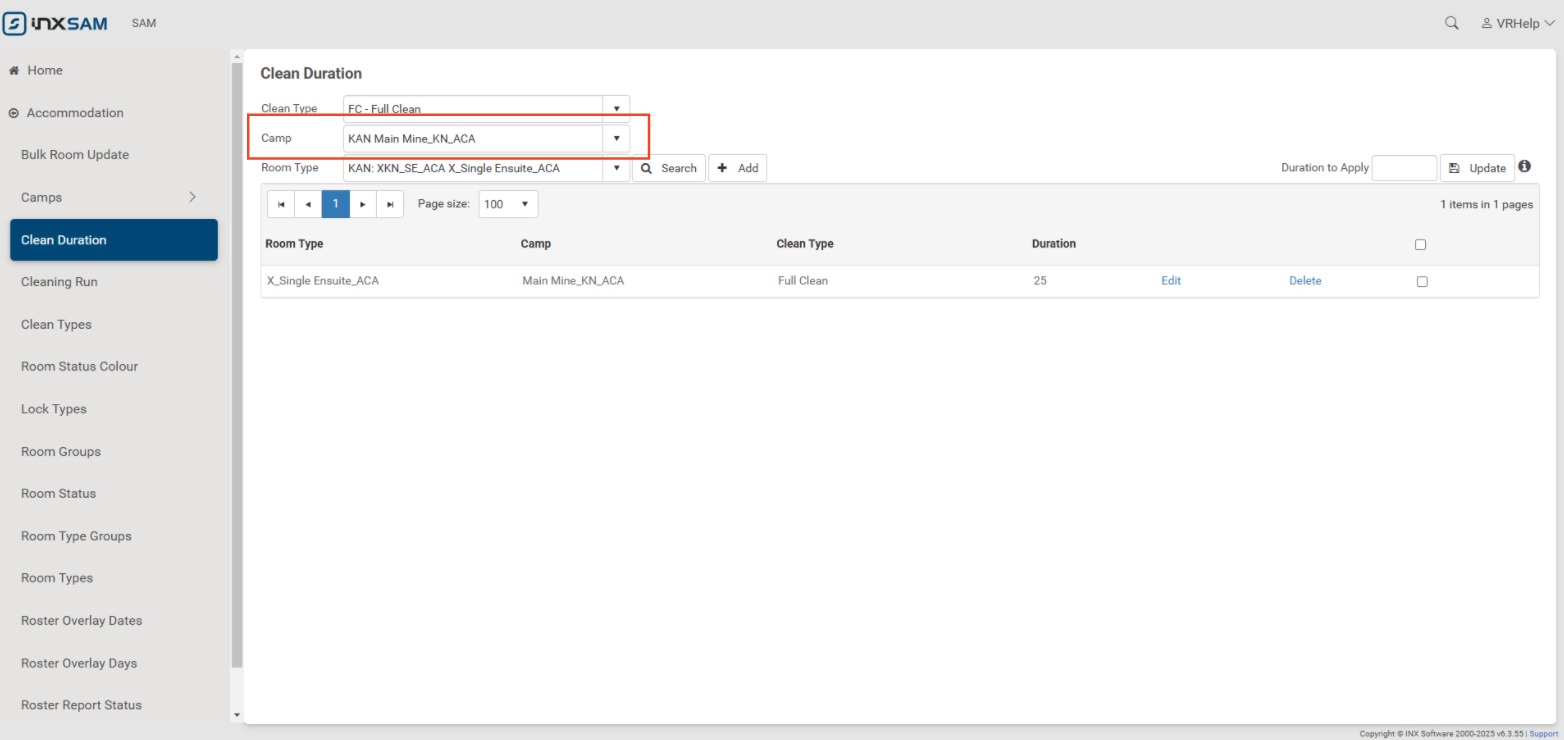Click duration value 25
The image size is (1564, 740).
1040,281
